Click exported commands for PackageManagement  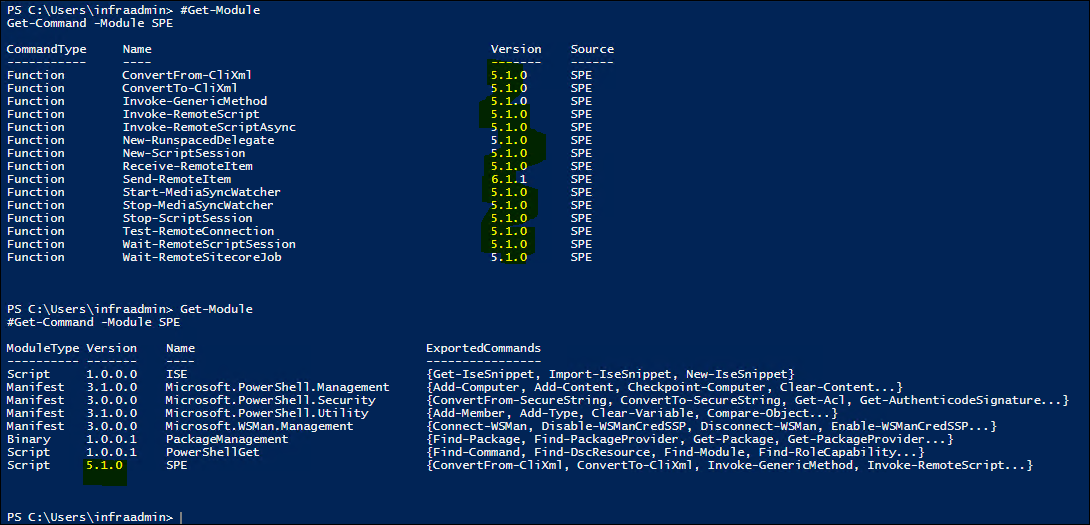690,439
